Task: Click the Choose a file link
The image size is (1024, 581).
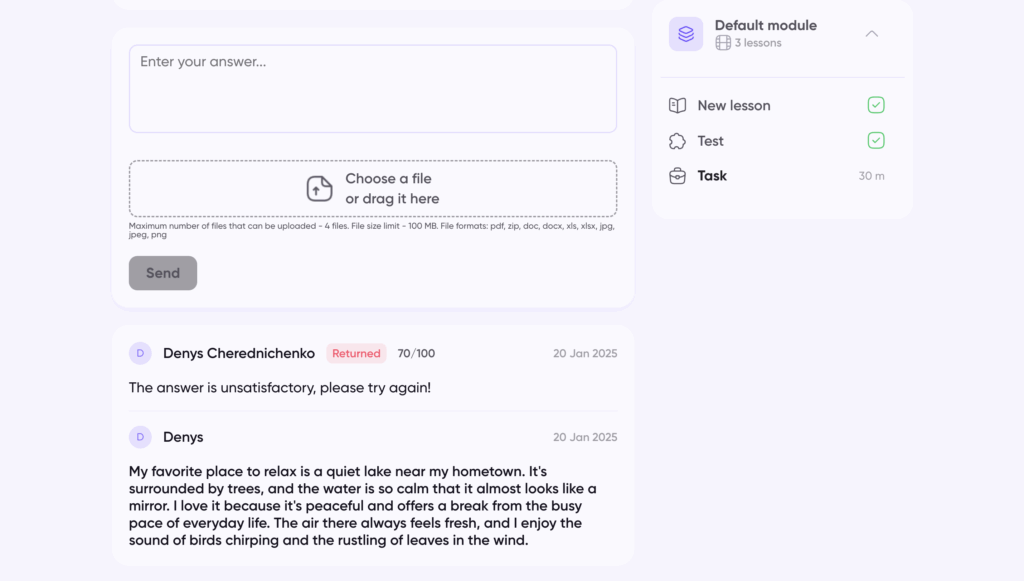Action: [x=388, y=178]
